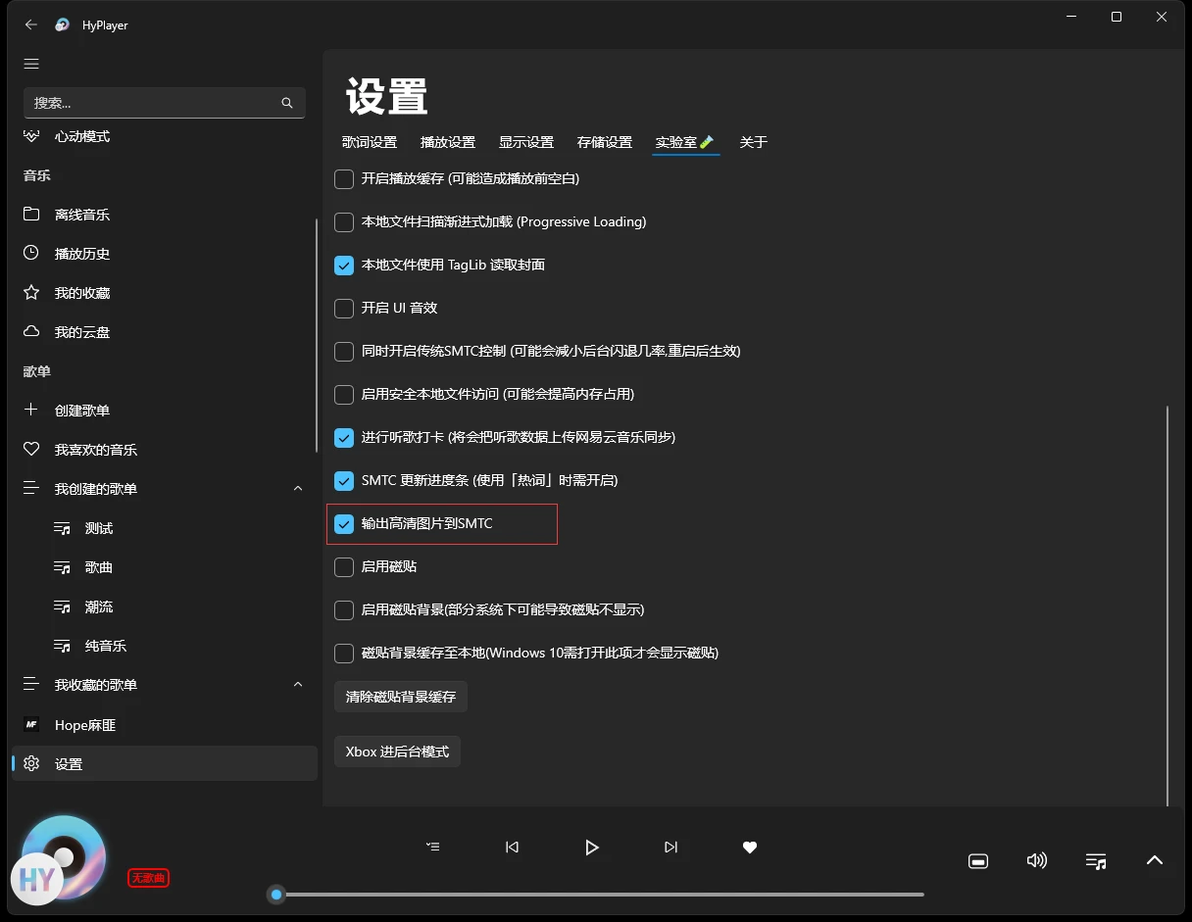This screenshot has height=922, width=1192.
Task: Uncheck SMTC 更新进度条 checkbox
Action: click(344, 480)
